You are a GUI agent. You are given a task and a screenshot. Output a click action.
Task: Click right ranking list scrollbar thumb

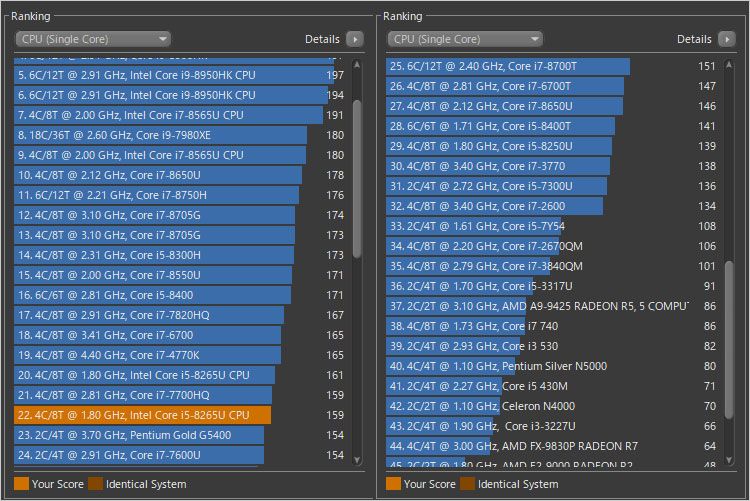click(729, 340)
